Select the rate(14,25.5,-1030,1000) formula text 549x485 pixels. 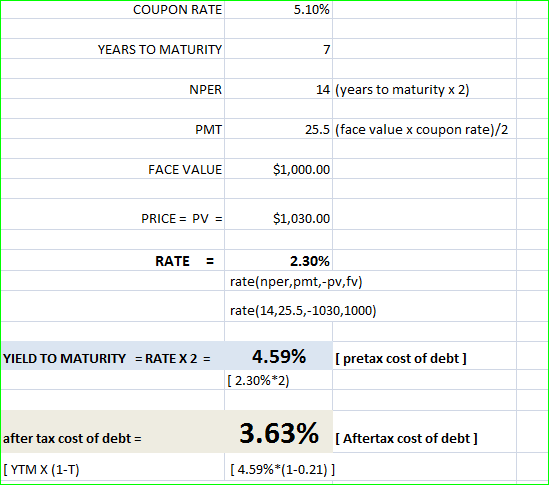(x=303, y=311)
